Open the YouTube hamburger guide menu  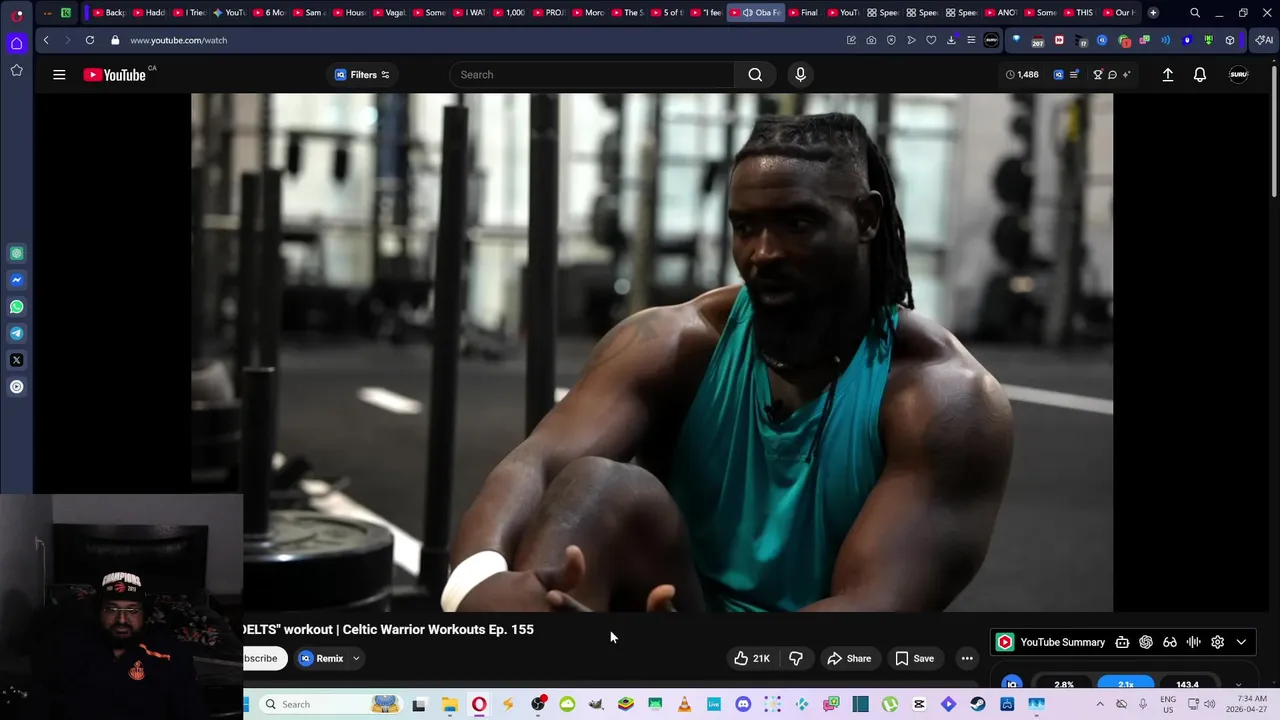click(59, 75)
